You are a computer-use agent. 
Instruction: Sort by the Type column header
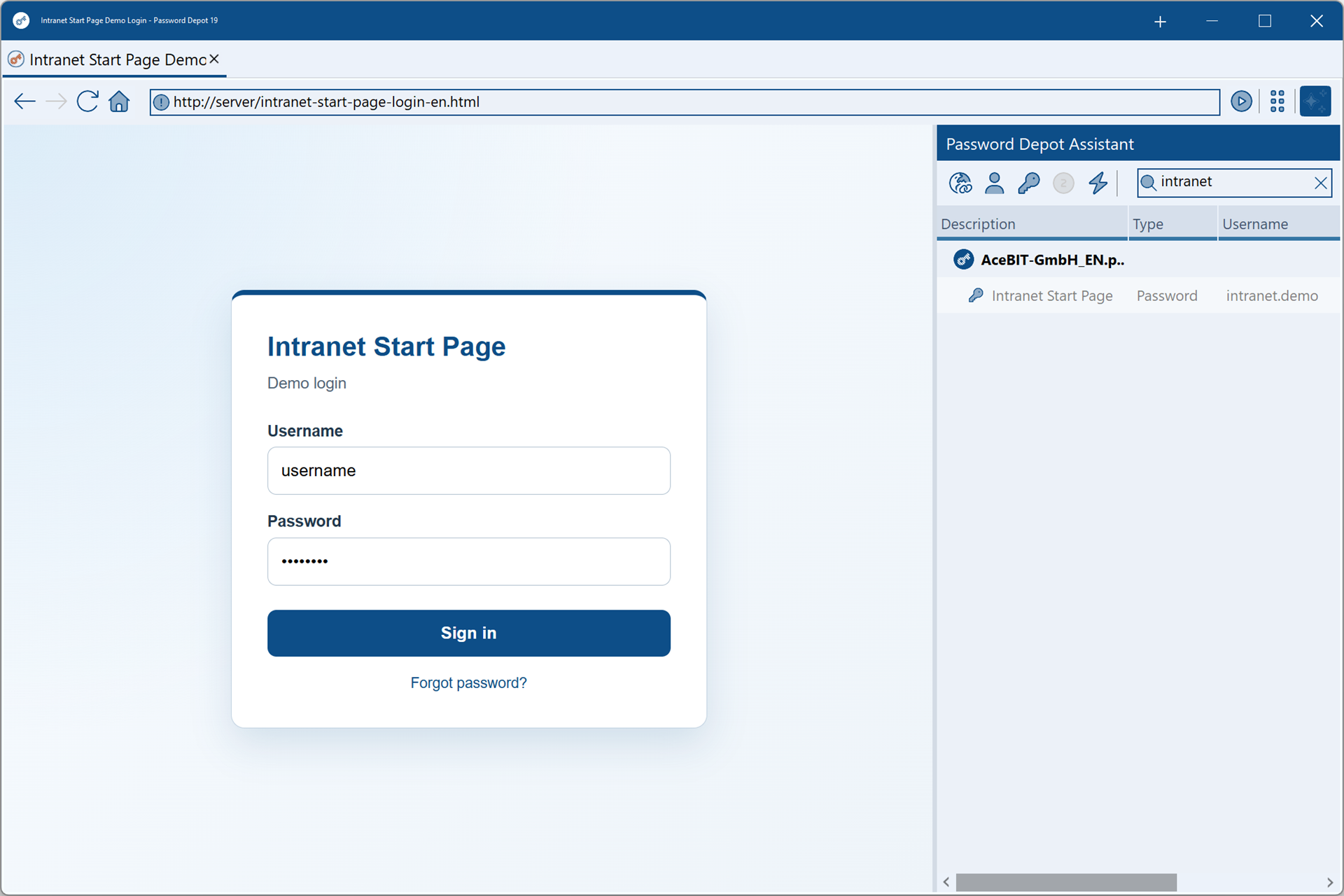[1172, 224]
